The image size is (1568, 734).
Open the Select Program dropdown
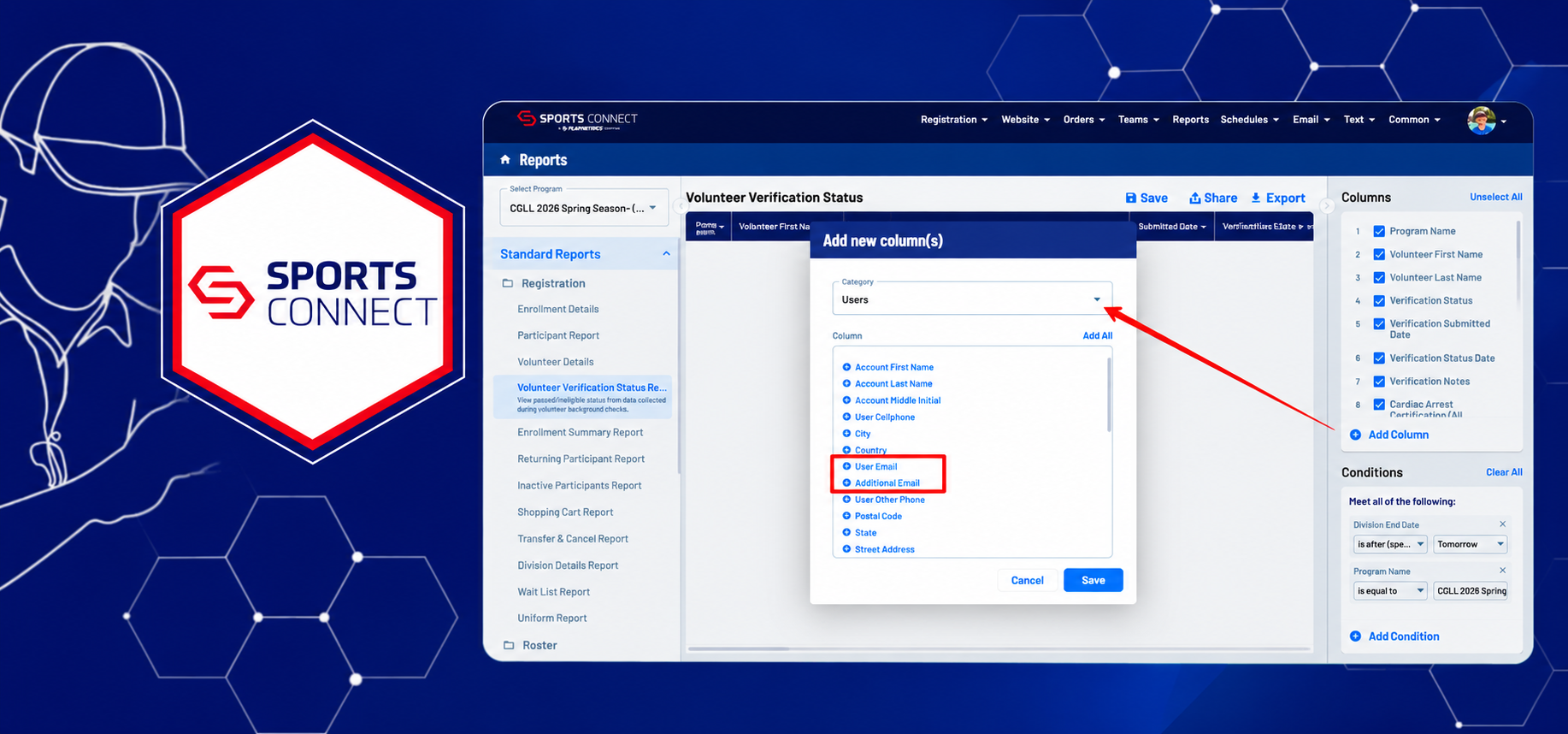[584, 208]
